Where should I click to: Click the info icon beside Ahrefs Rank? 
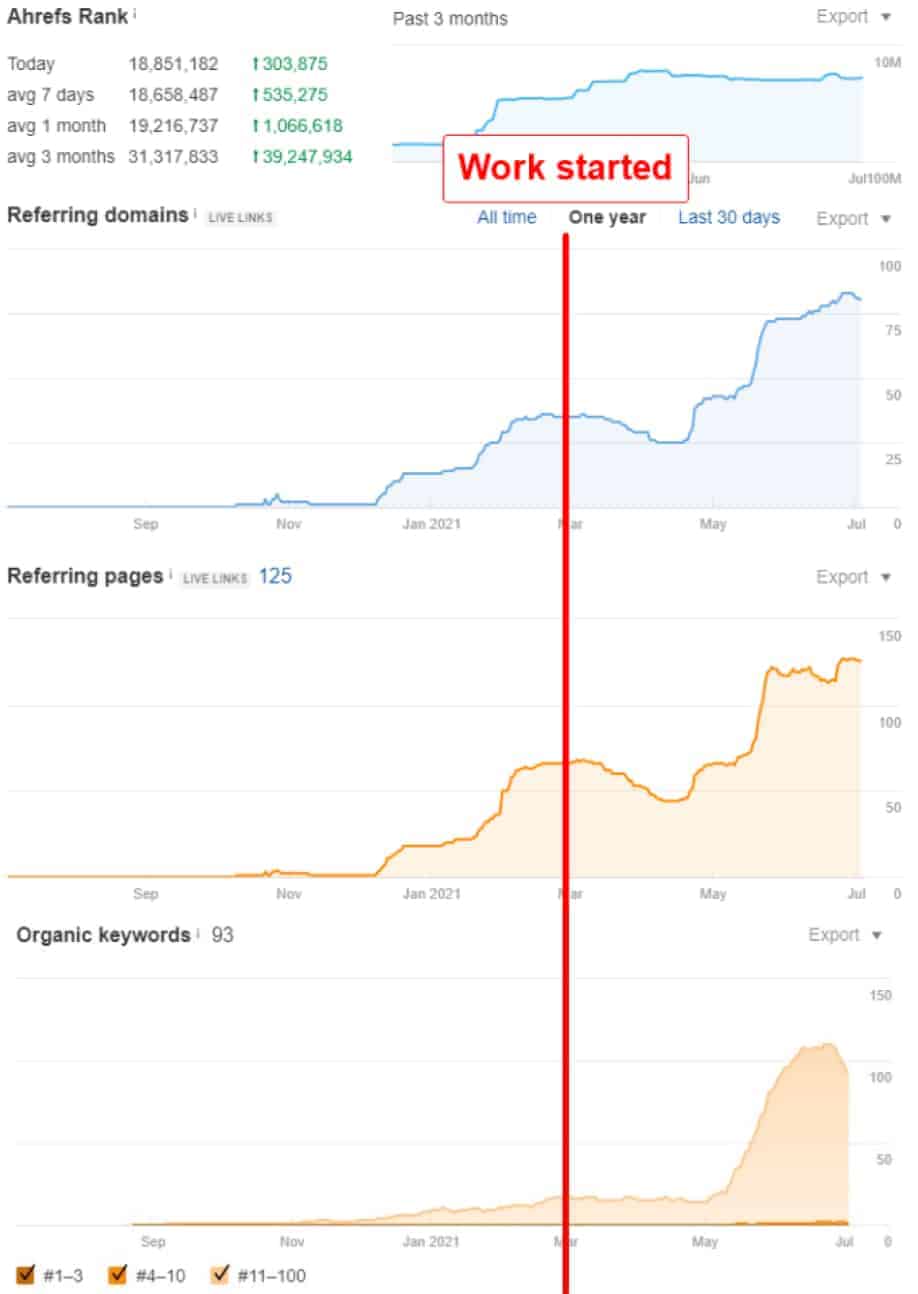[x=135, y=15]
